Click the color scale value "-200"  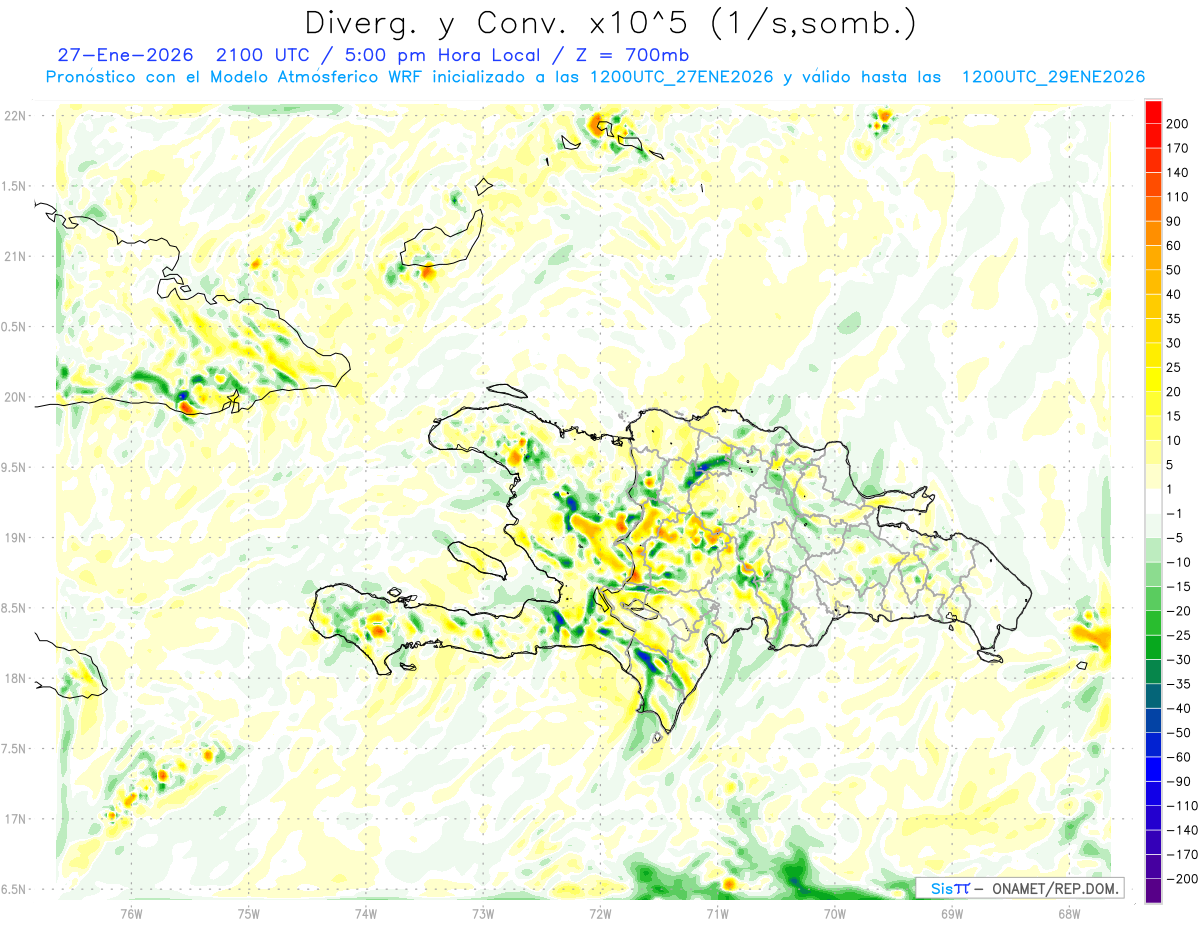tap(1182, 879)
